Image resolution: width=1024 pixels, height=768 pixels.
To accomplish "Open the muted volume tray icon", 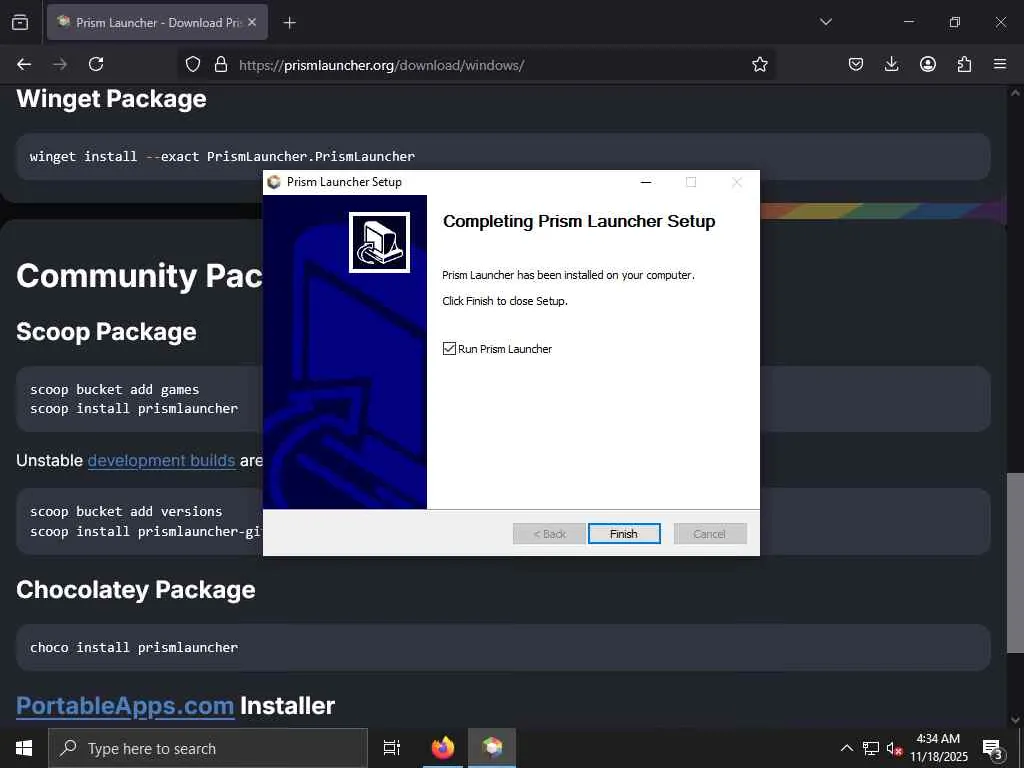I will coord(894,748).
